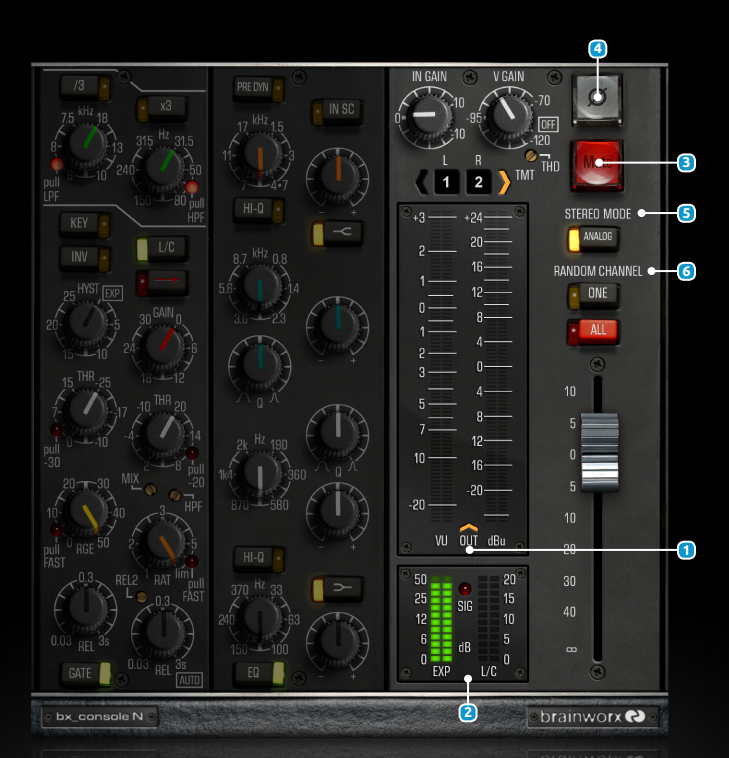Click the gate REL release knob
The width and height of the screenshot is (729, 758).
point(86,608)
